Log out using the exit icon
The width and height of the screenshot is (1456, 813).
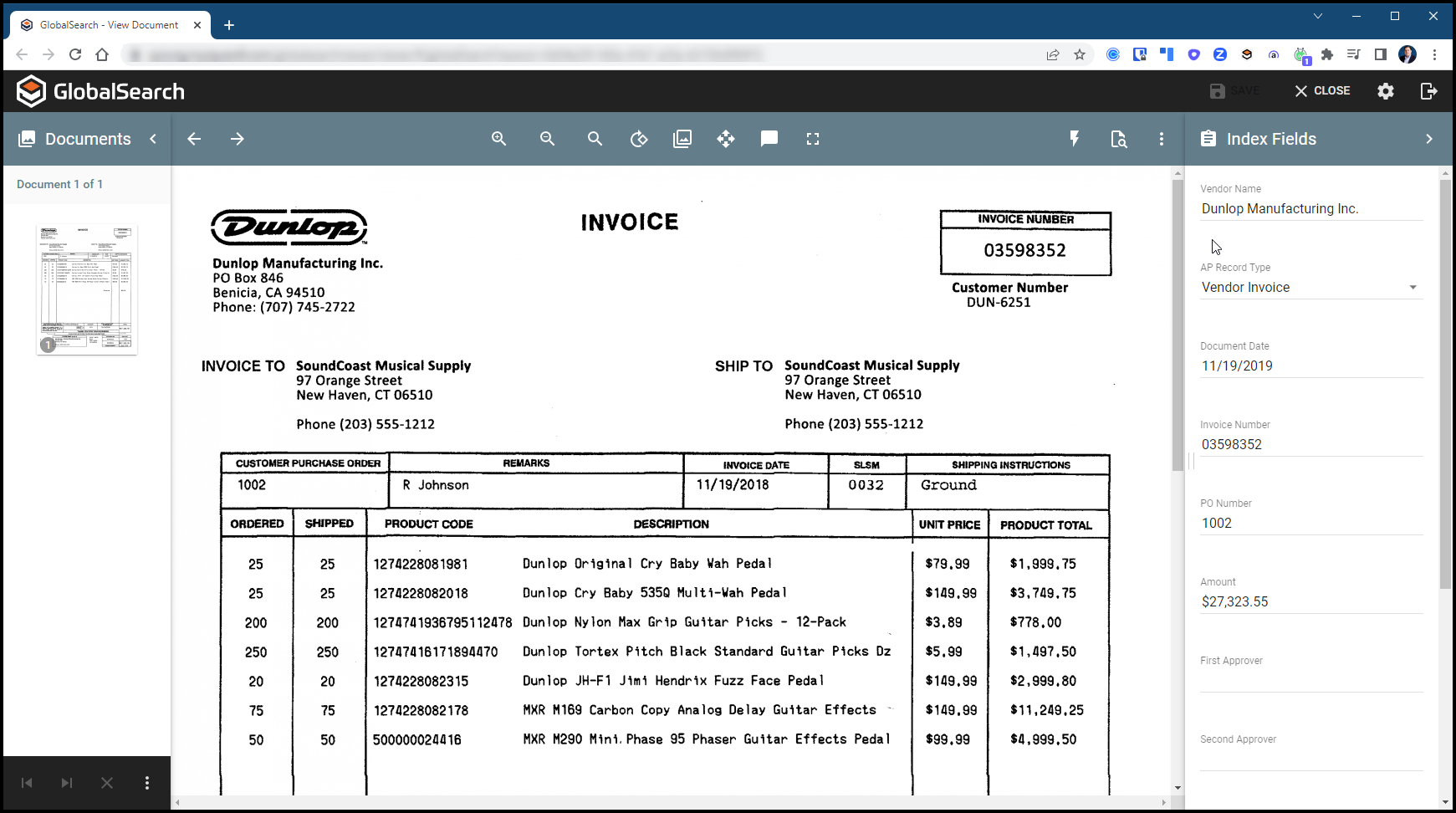pos(1429,90)
